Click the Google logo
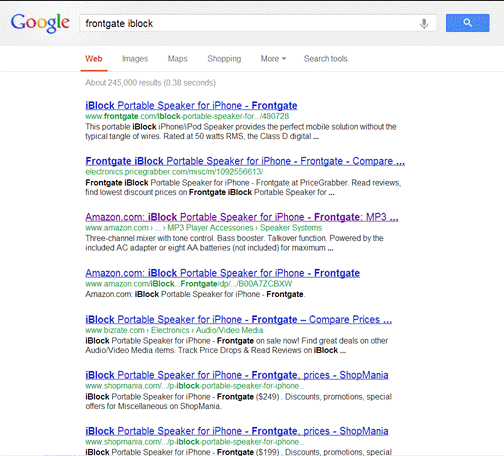 tap(40, 23)
